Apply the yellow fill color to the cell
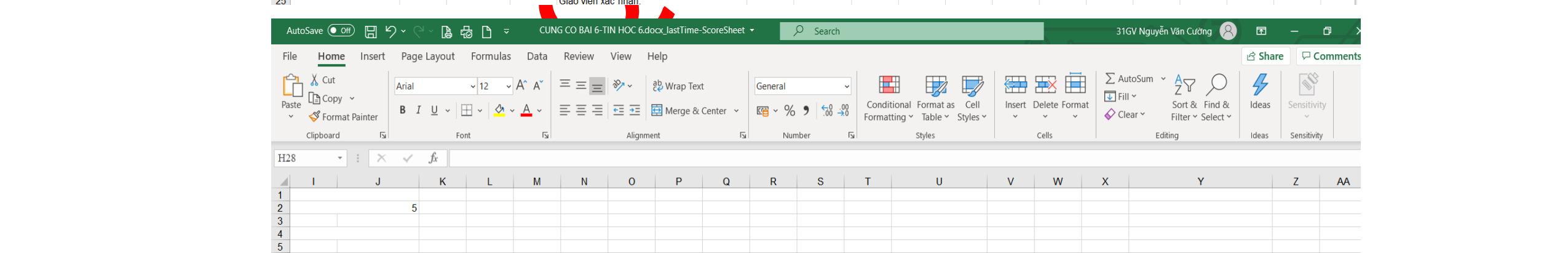1568x253 pixels. tap(499, 111)
